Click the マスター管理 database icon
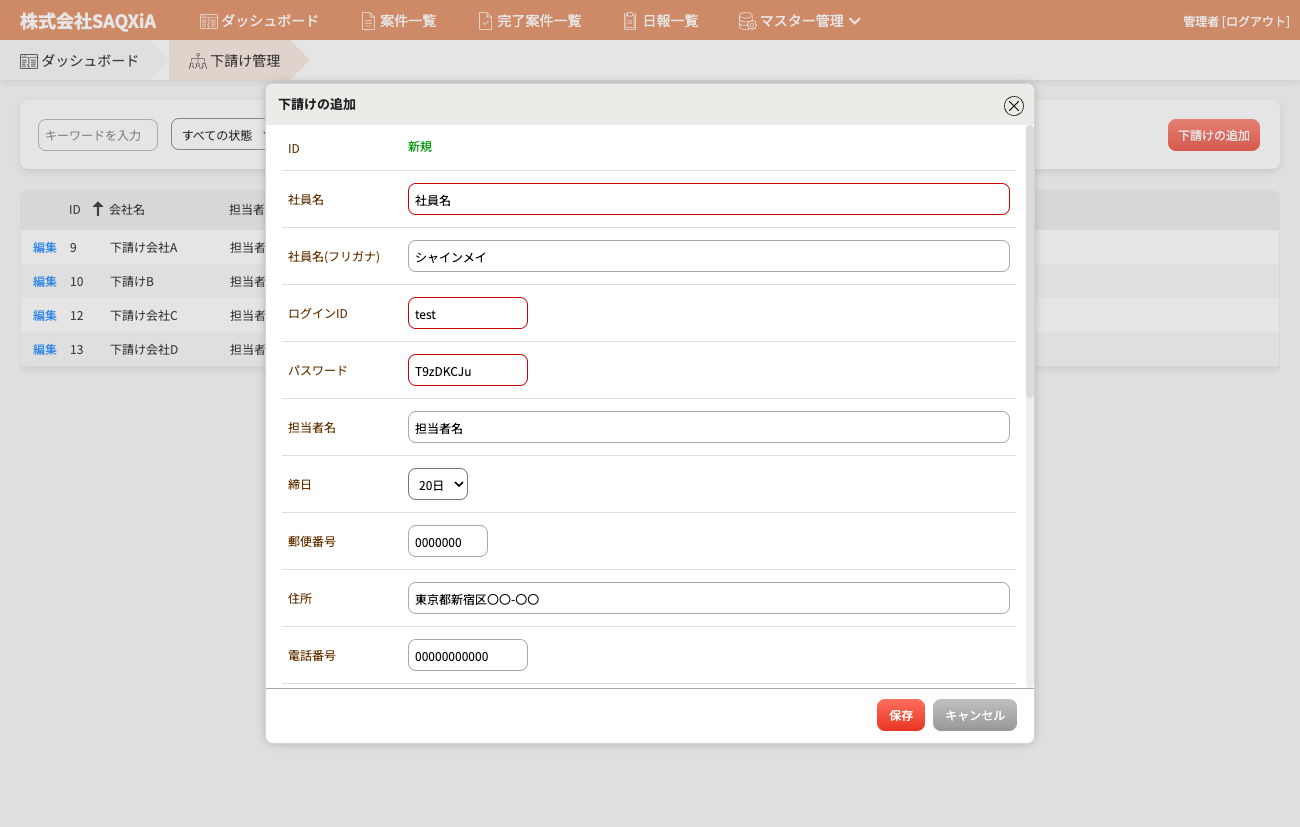1300x827 pixels. coord(747,21)
